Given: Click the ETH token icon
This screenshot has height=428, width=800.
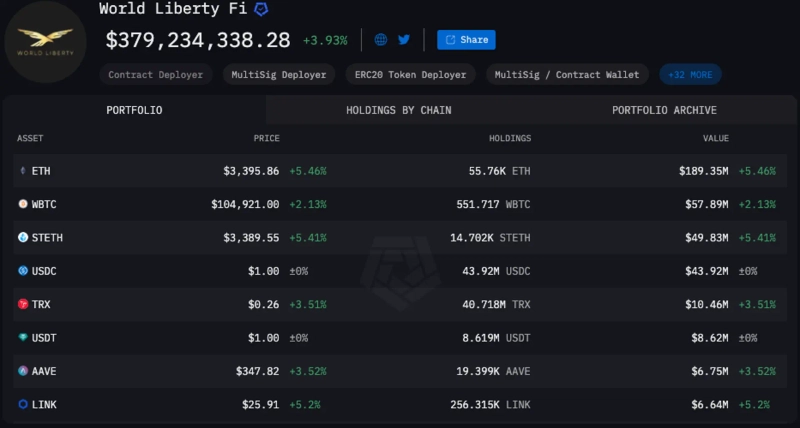Looking at the screenshot, I should 23,171.
